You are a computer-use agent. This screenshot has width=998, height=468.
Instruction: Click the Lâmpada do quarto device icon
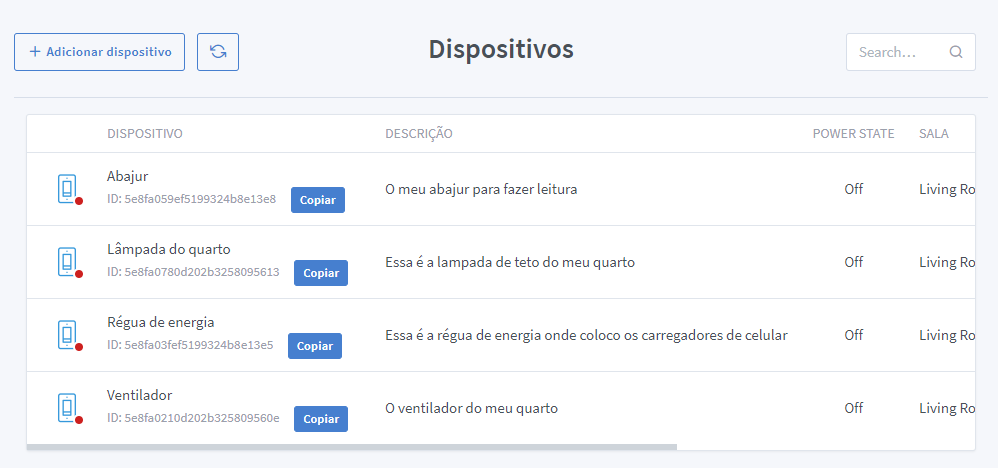(x=67, y=262)
